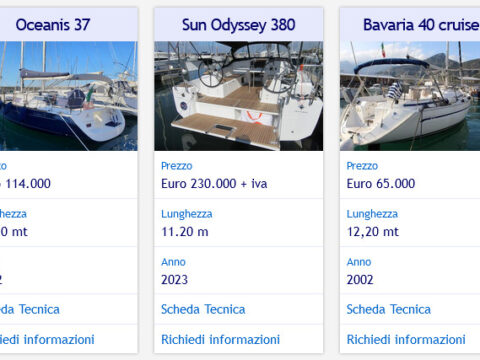
Task: Select the Euro 65.000 price text
Action: pos(381,184)
